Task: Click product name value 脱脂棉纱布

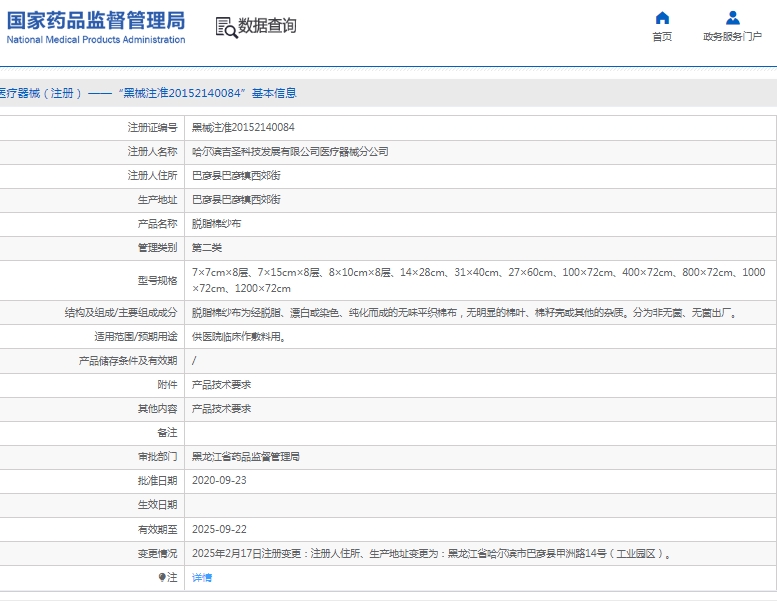Action: [x=216, y=223]
